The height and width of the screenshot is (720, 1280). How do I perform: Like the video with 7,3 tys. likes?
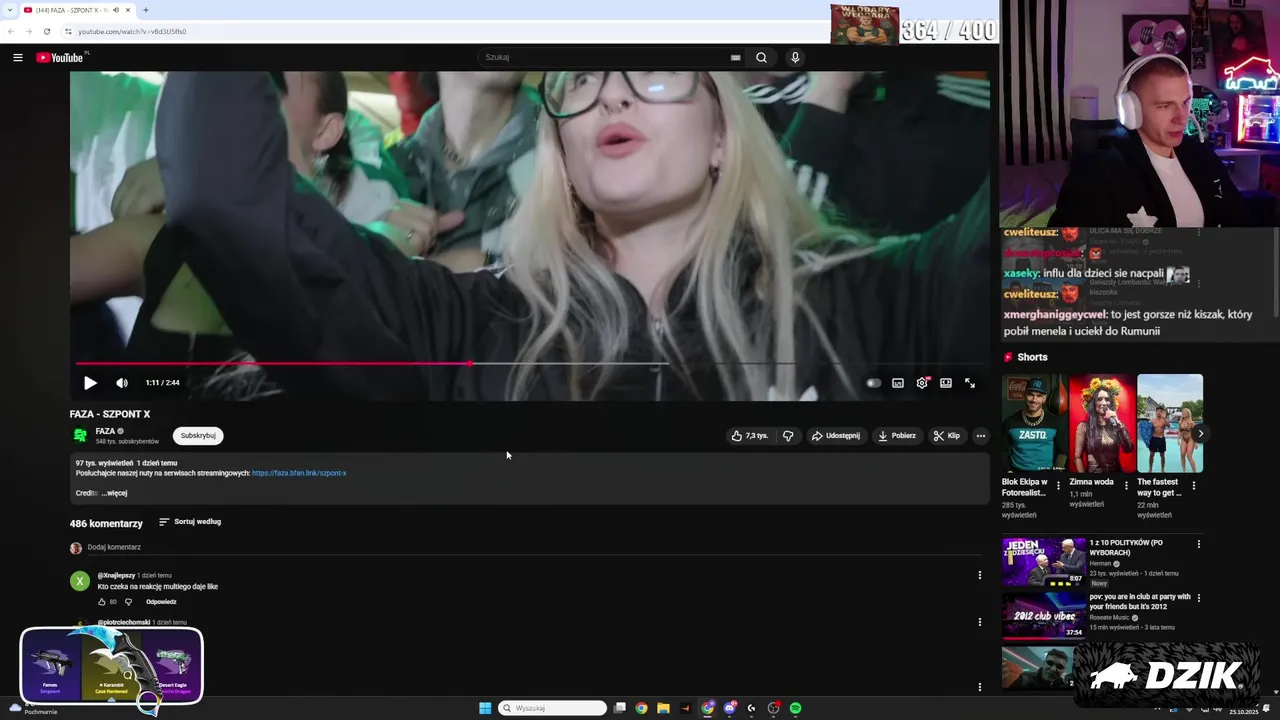(x=750, y=436)
